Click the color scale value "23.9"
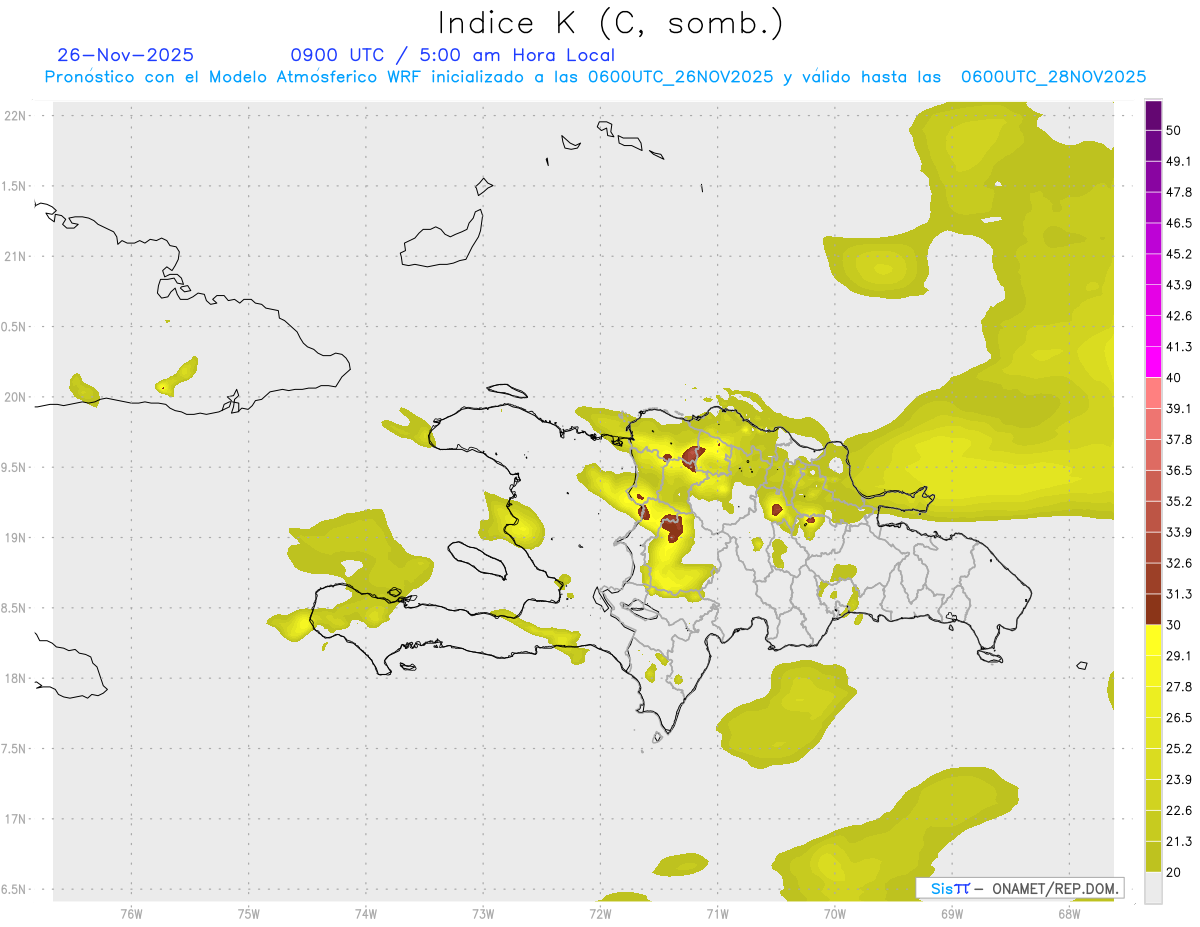This screenshot has height=927, width=1200. point(1179,780)
